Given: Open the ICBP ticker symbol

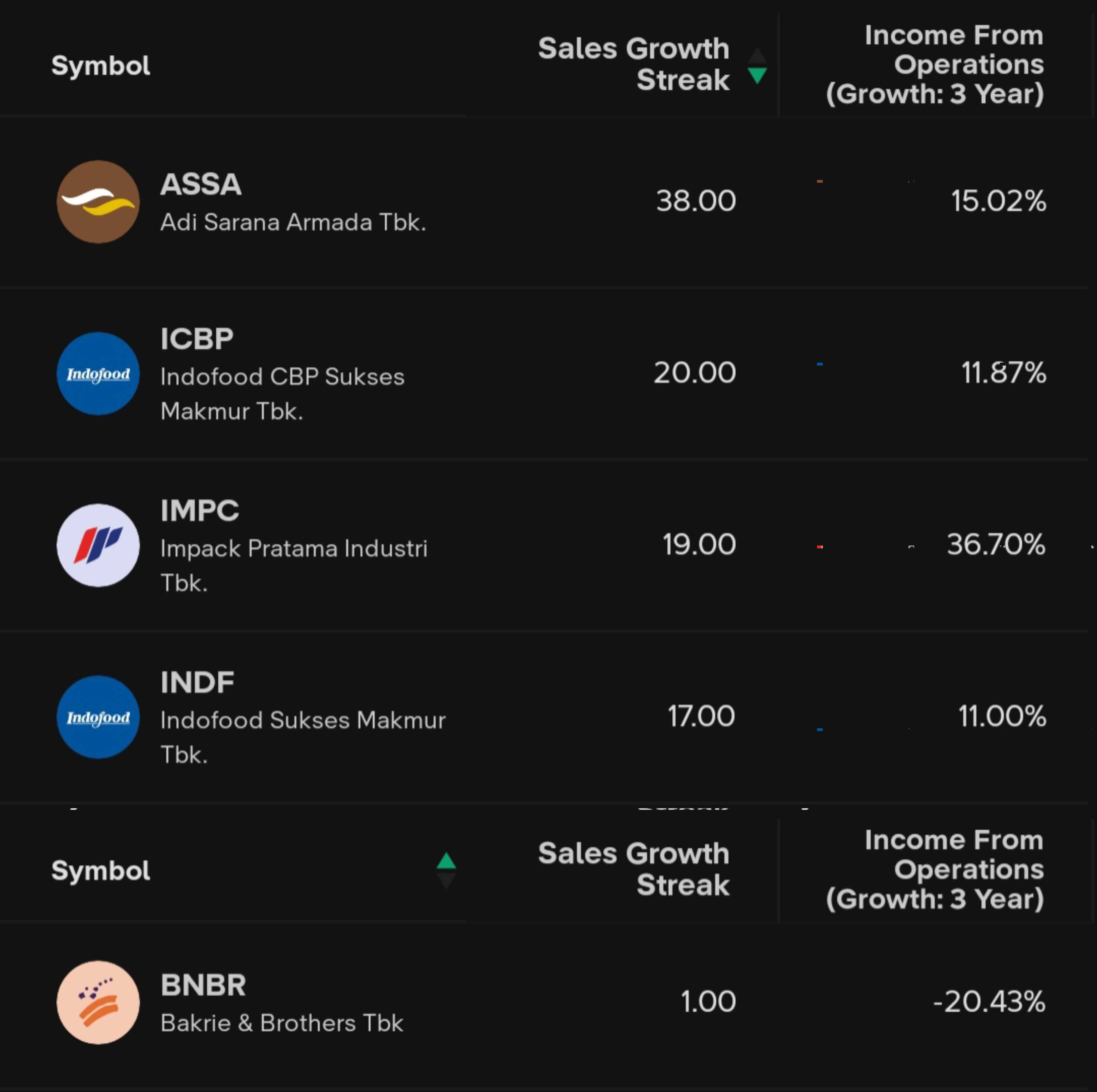Looking at the screenshot, I should 197,339.
